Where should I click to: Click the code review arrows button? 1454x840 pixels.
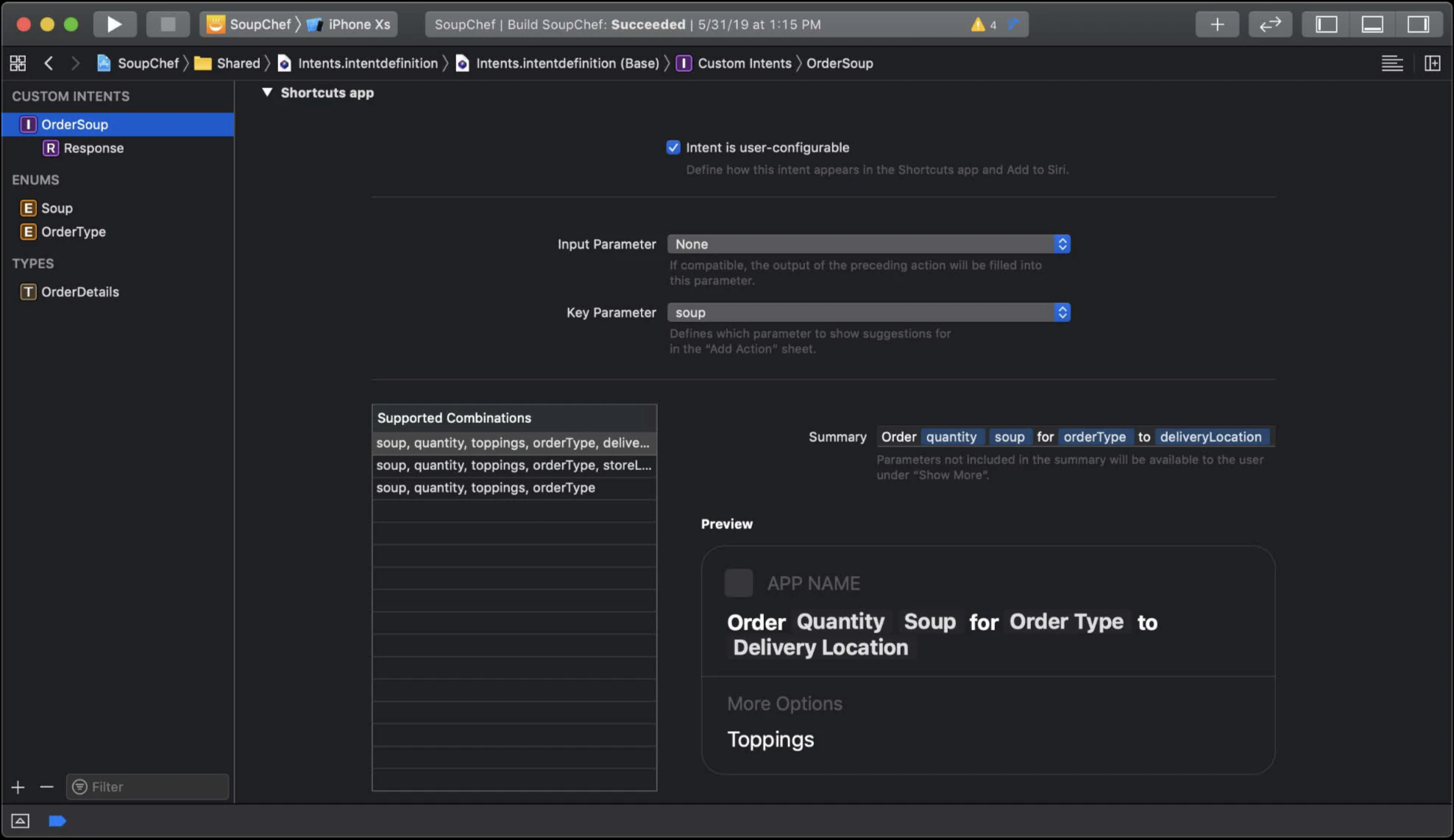pos(1270,24)
